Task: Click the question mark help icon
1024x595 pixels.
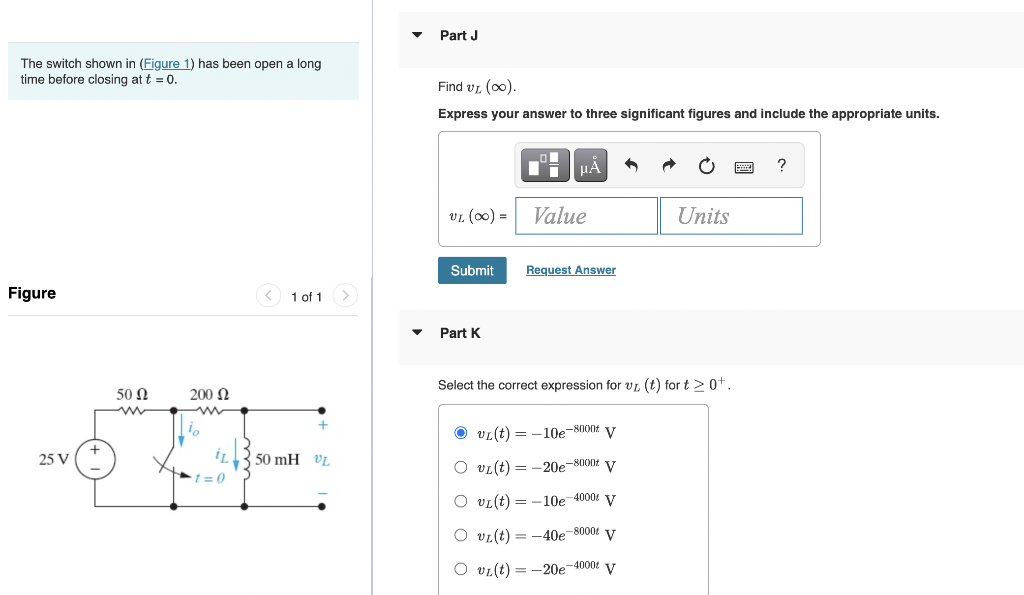Action: coord(781,165)
